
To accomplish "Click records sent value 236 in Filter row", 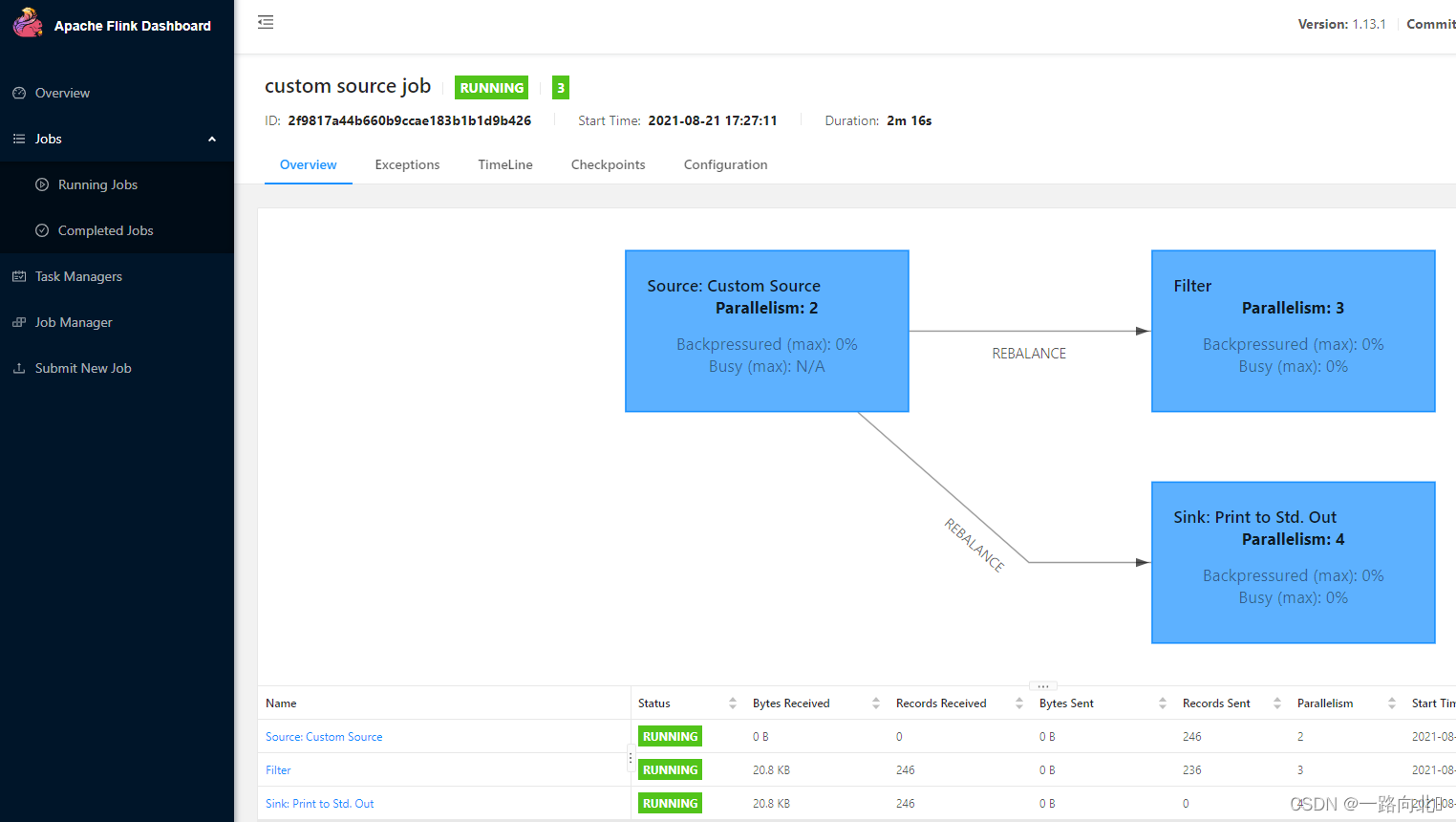I will click(1192, 770).
